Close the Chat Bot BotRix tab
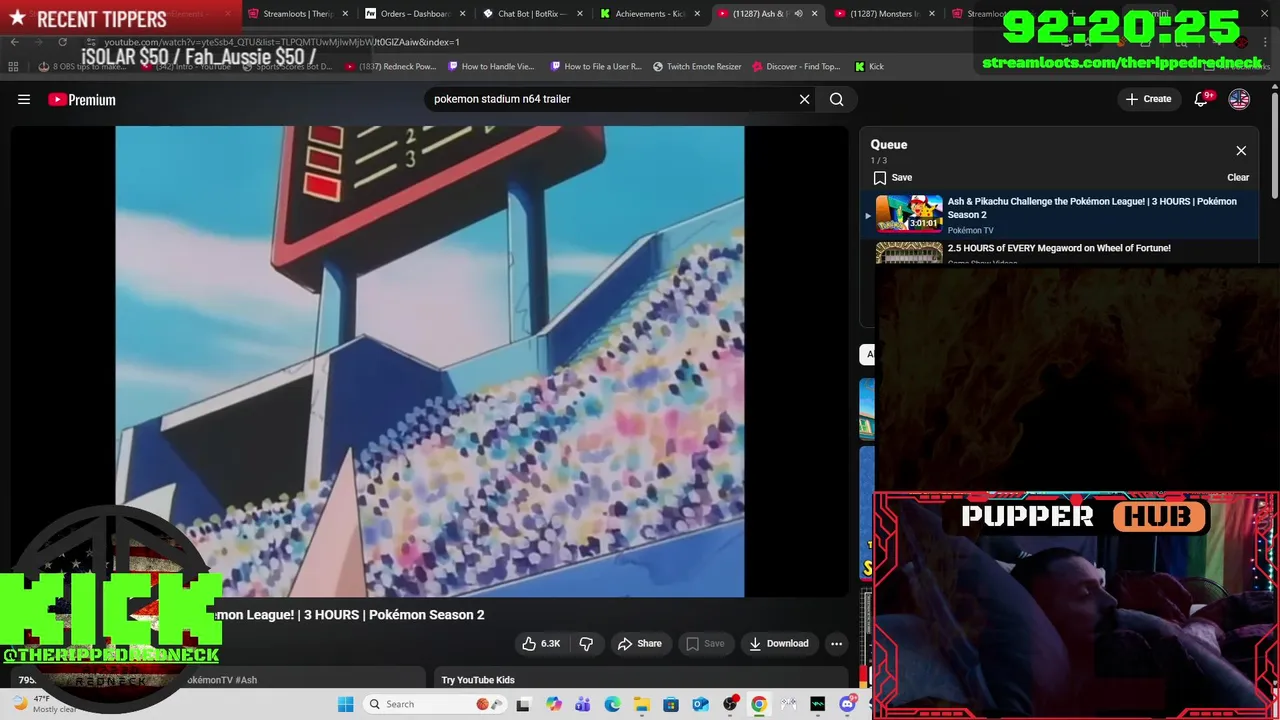The height and width of the screenshot is (720, 1280). [579, 14]
